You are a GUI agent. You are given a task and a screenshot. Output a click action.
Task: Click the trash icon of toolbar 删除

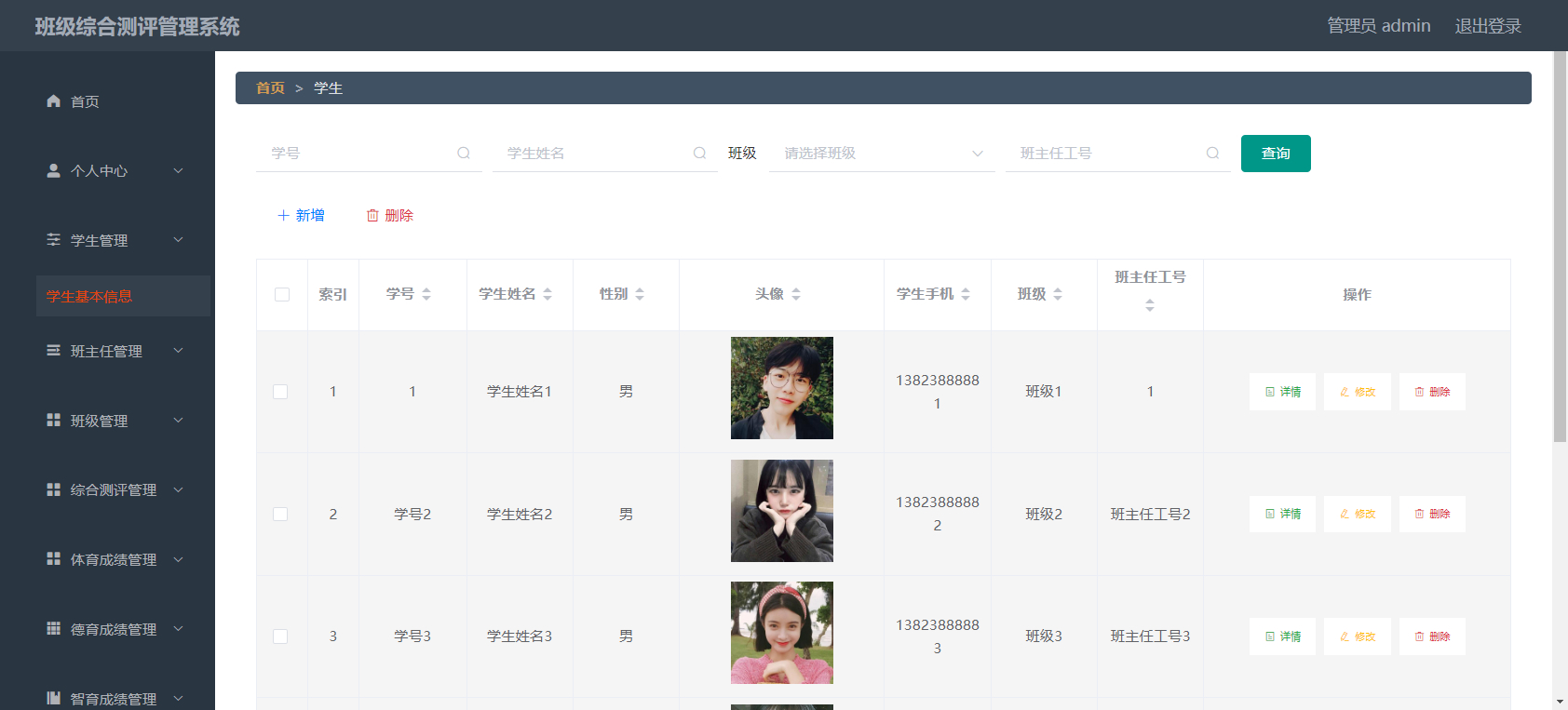[372, 215]
